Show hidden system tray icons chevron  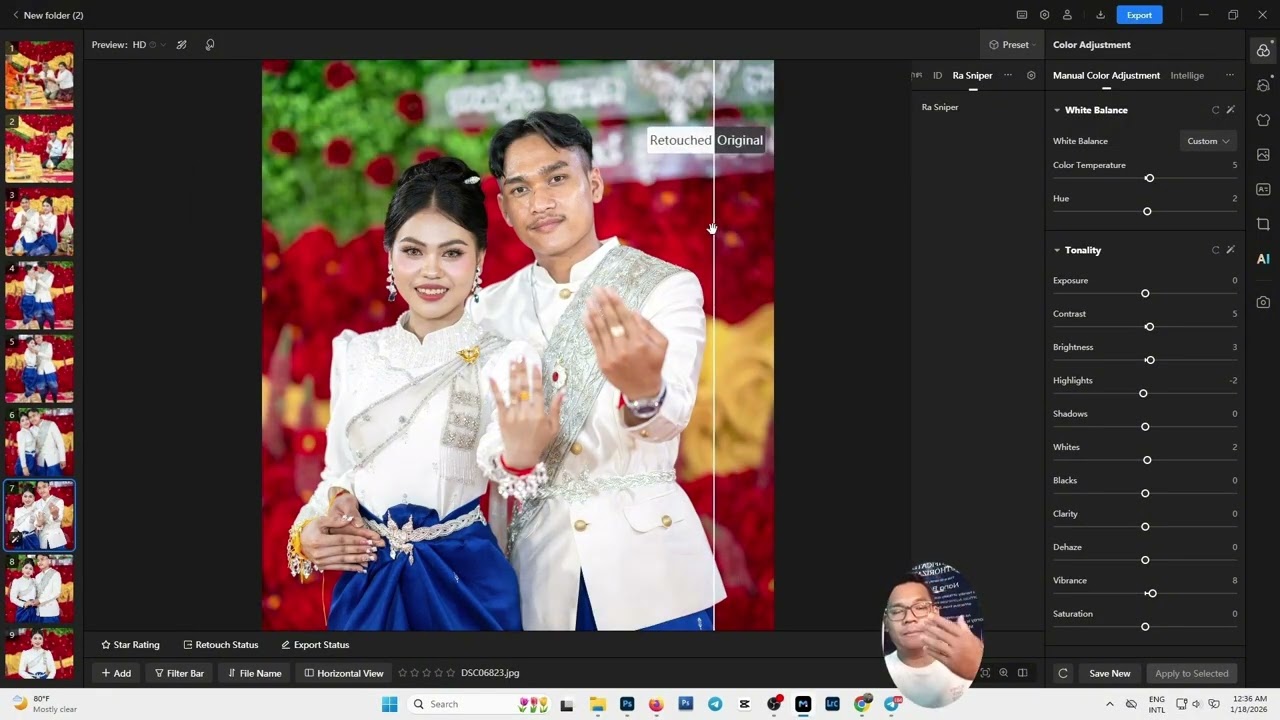click(1109, 704)
